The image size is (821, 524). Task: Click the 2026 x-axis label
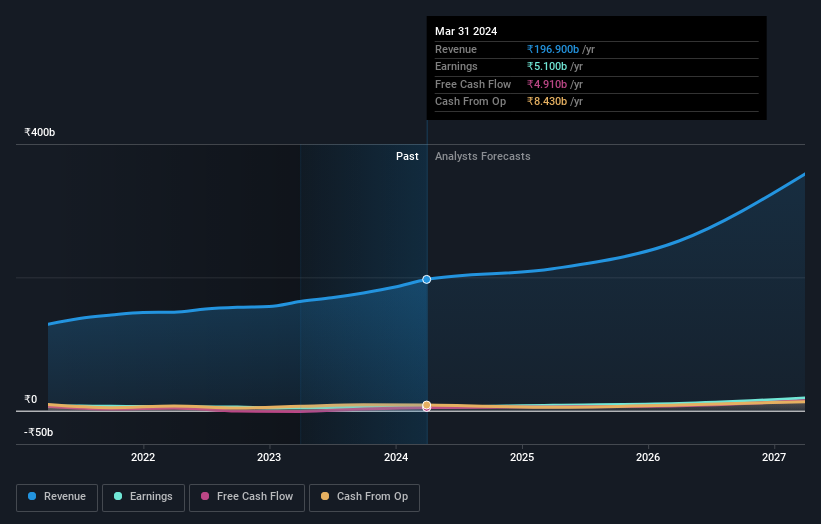pos(648,458)
